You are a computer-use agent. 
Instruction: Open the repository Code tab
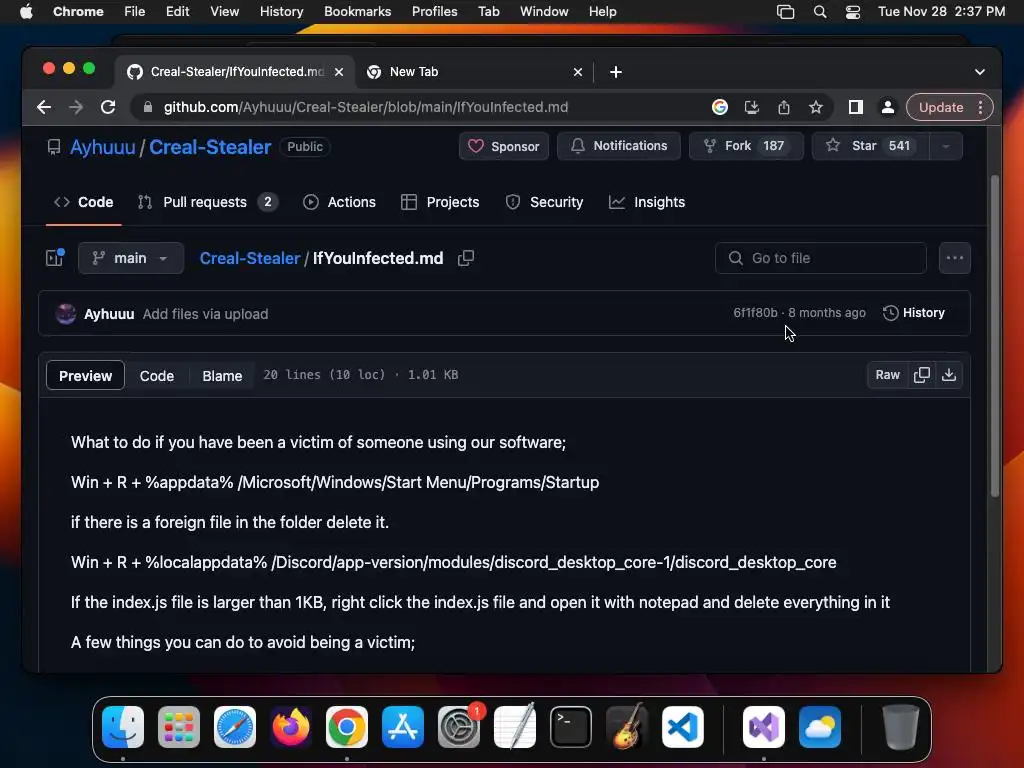[84, 202]
